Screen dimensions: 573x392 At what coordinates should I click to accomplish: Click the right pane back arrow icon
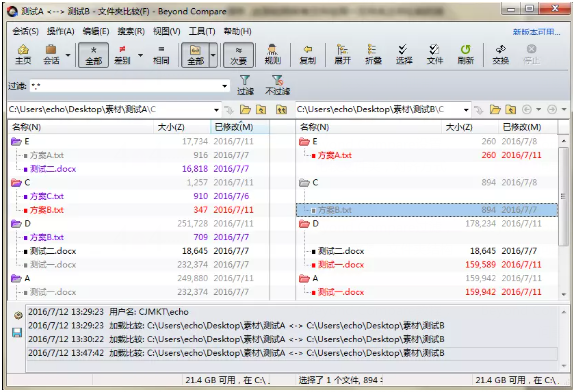[x=527, y=109]
